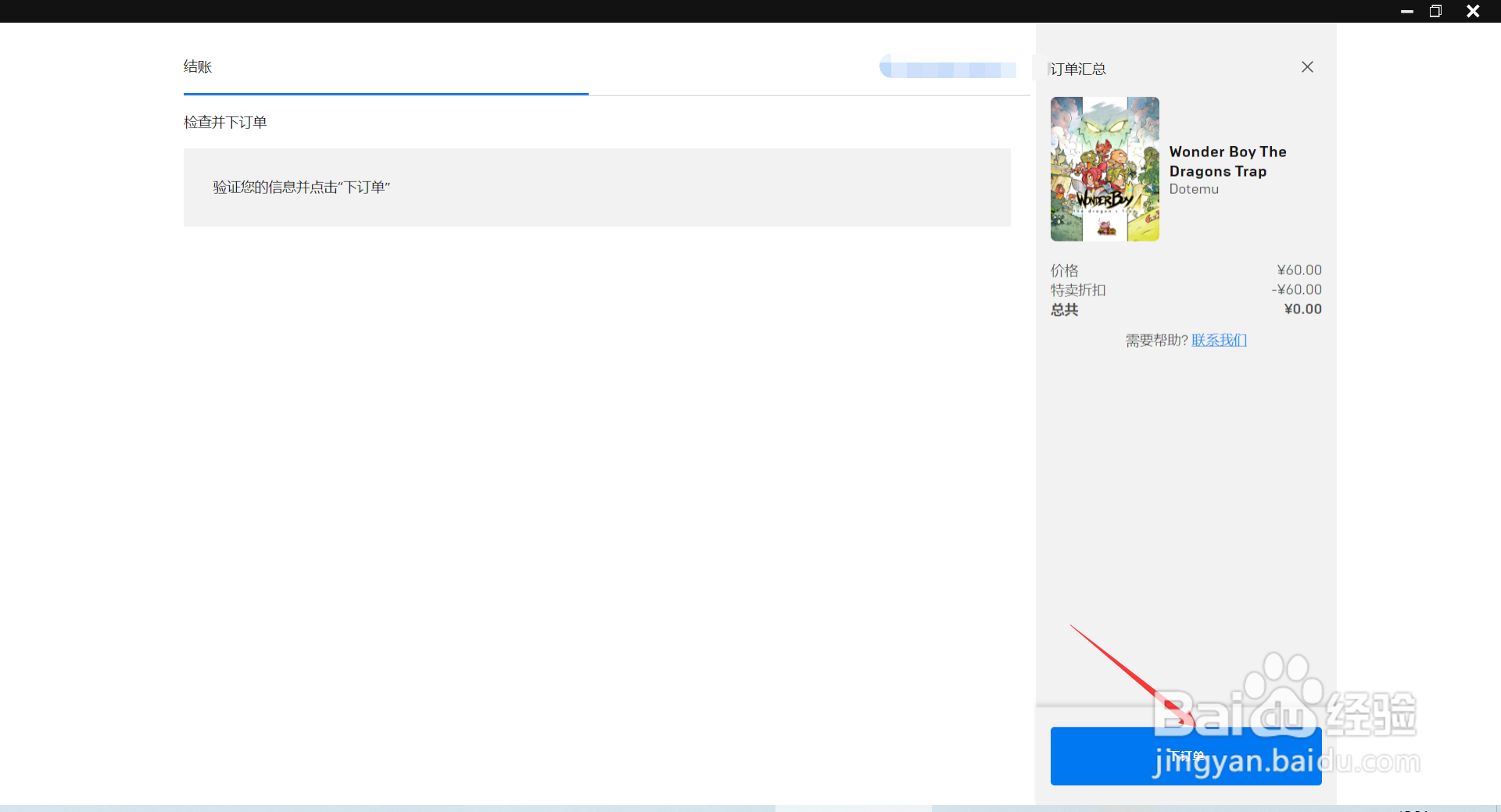Click the Wonder Boy game cover thumbnail
The image size is (1501, 812).
coord(1105,169)
